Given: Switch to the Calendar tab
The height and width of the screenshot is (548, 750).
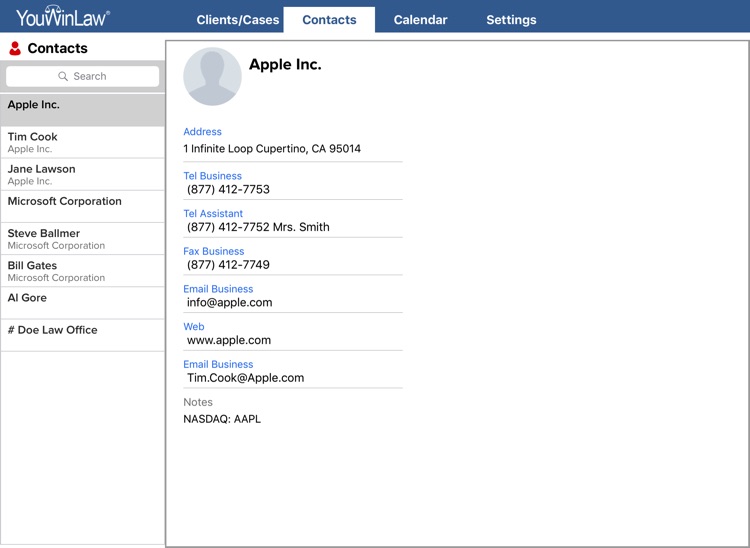Looking at the screenshot, I should coord(420,20).
